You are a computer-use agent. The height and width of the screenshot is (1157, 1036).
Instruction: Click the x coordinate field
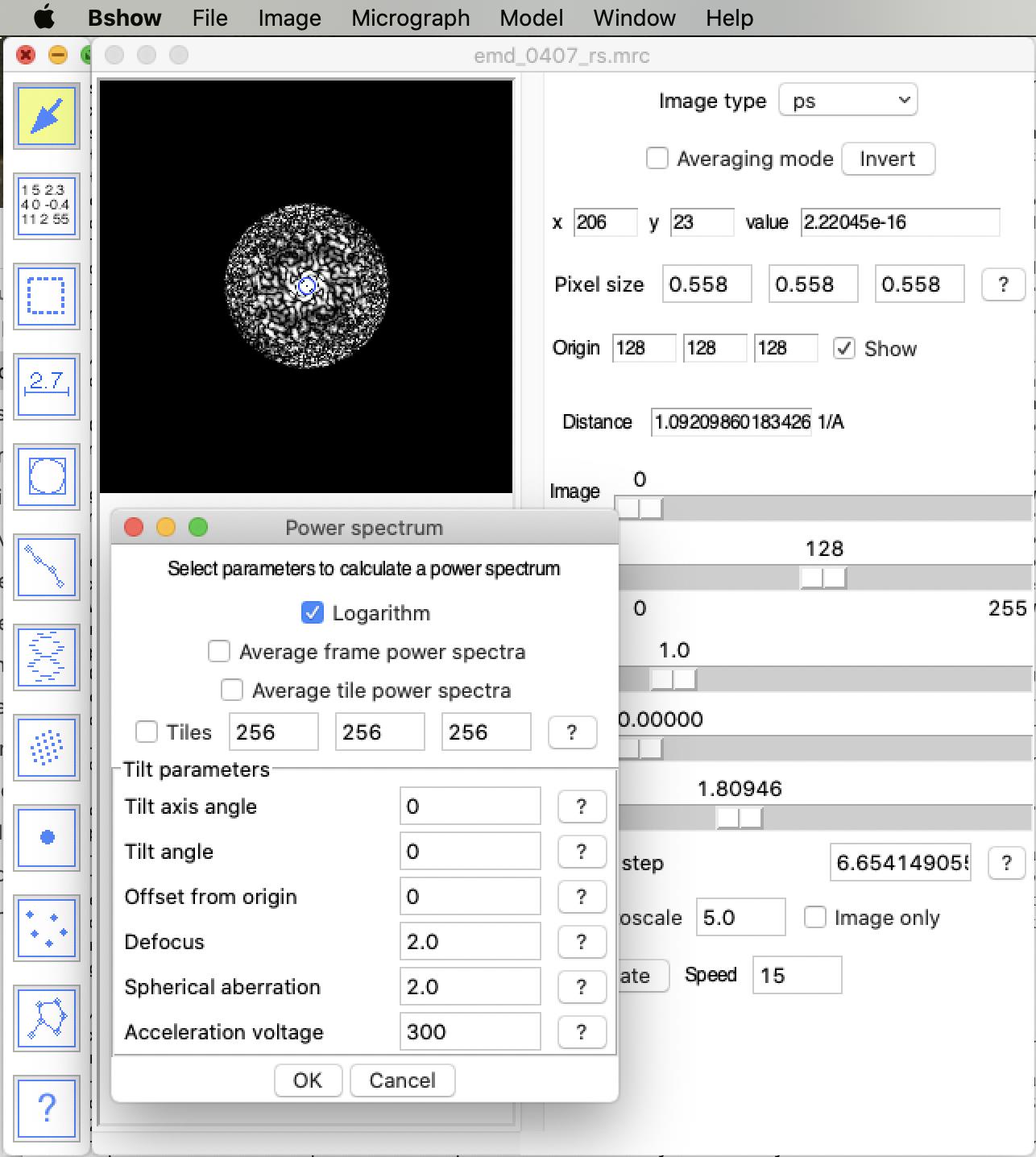pos(605,222)
